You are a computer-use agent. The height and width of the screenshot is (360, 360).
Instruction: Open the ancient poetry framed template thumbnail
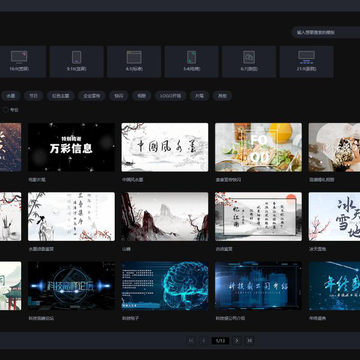pyautogui.click(x=258, y=216)
